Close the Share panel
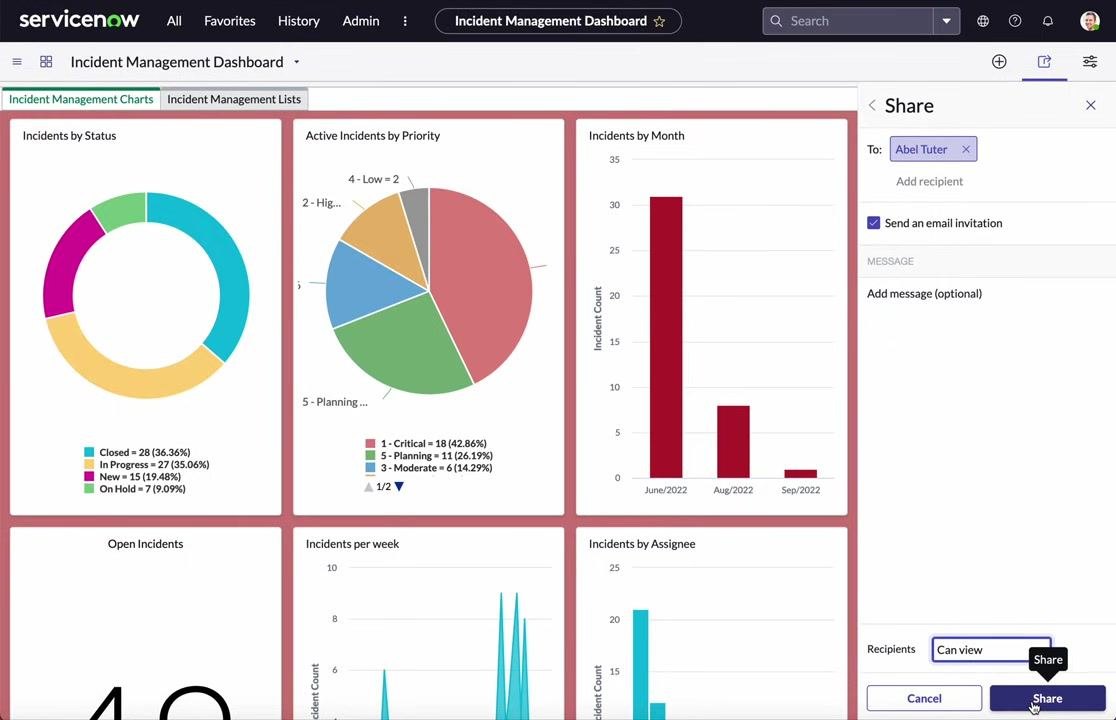This screenshot has height=720, width=1116. pyautogui.click(x=1090, y=105)
